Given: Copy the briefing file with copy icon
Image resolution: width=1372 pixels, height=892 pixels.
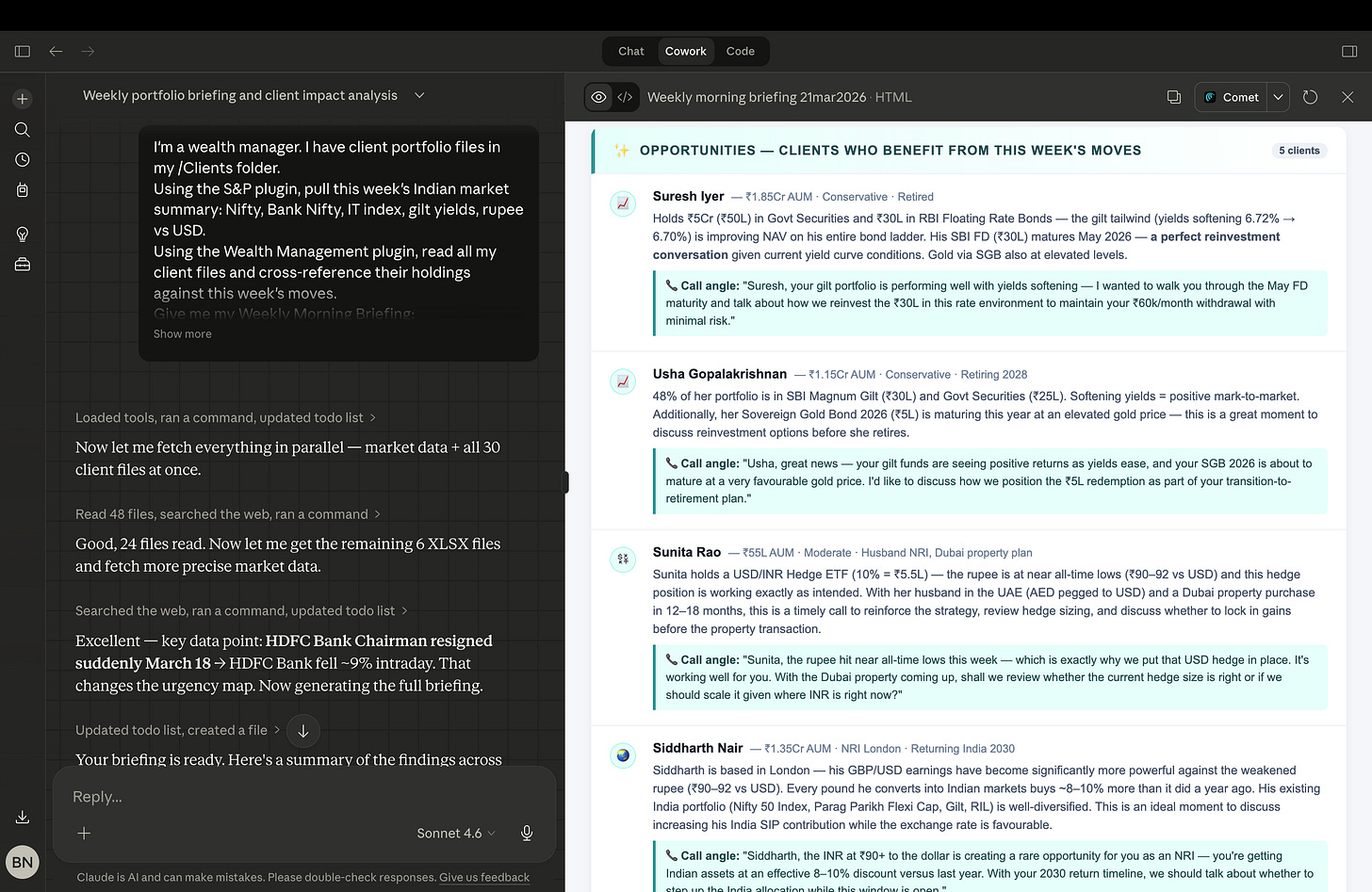Looking at the screenshot, I should click(1174, 97).
